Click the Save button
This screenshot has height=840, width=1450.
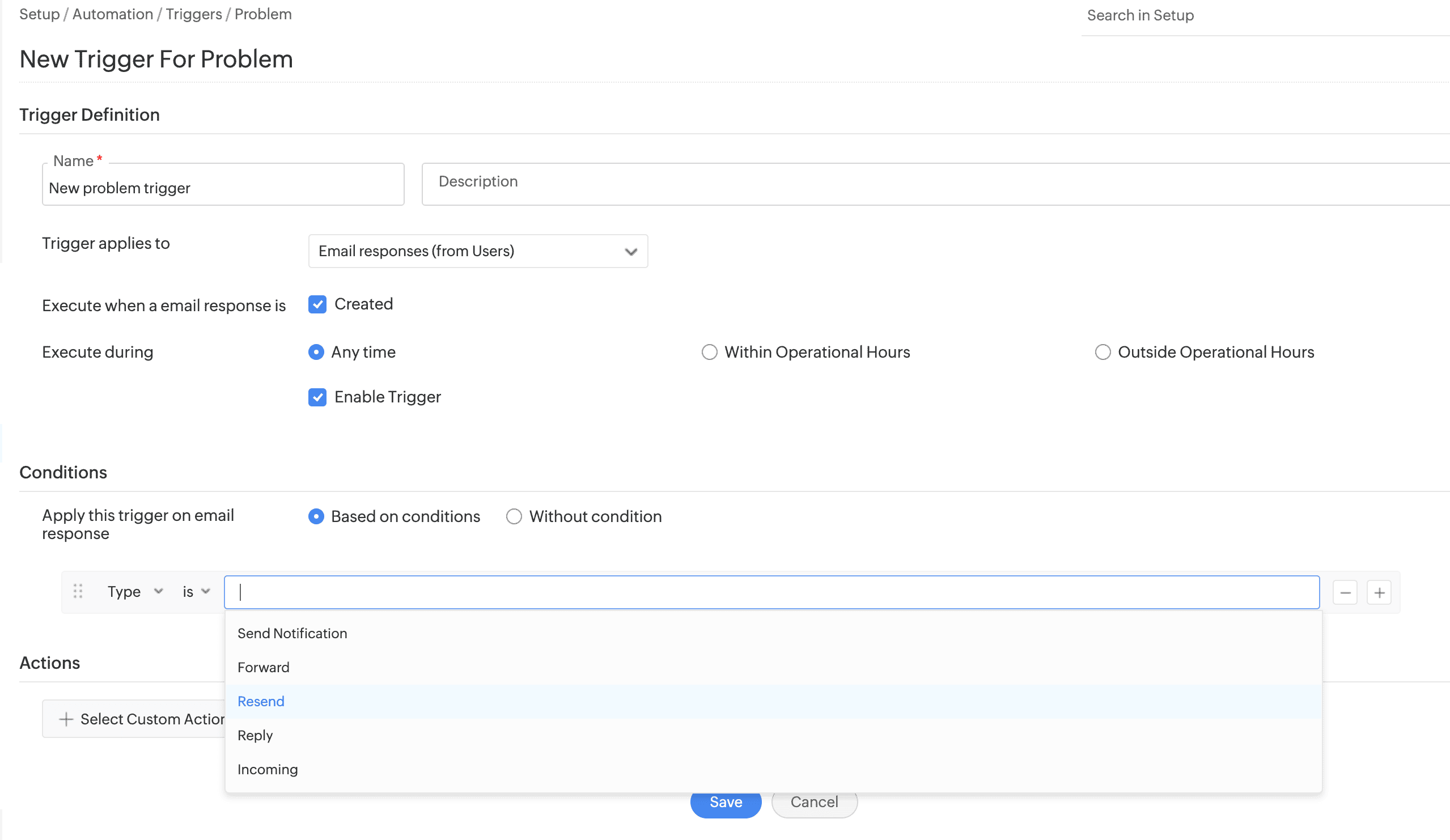pyautogui.click(x=726, y=801)
